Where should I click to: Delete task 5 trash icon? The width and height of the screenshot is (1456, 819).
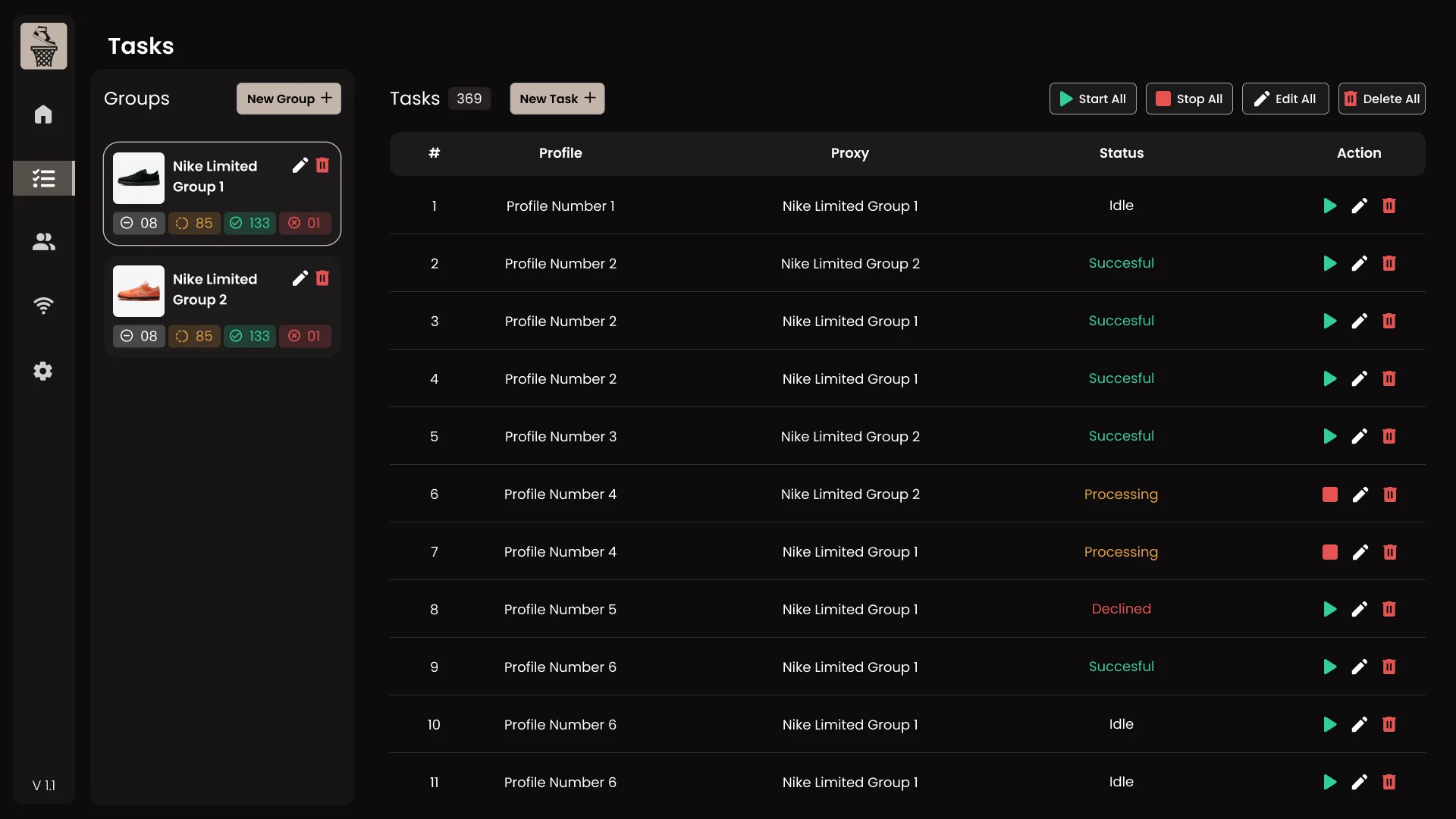1389,436
